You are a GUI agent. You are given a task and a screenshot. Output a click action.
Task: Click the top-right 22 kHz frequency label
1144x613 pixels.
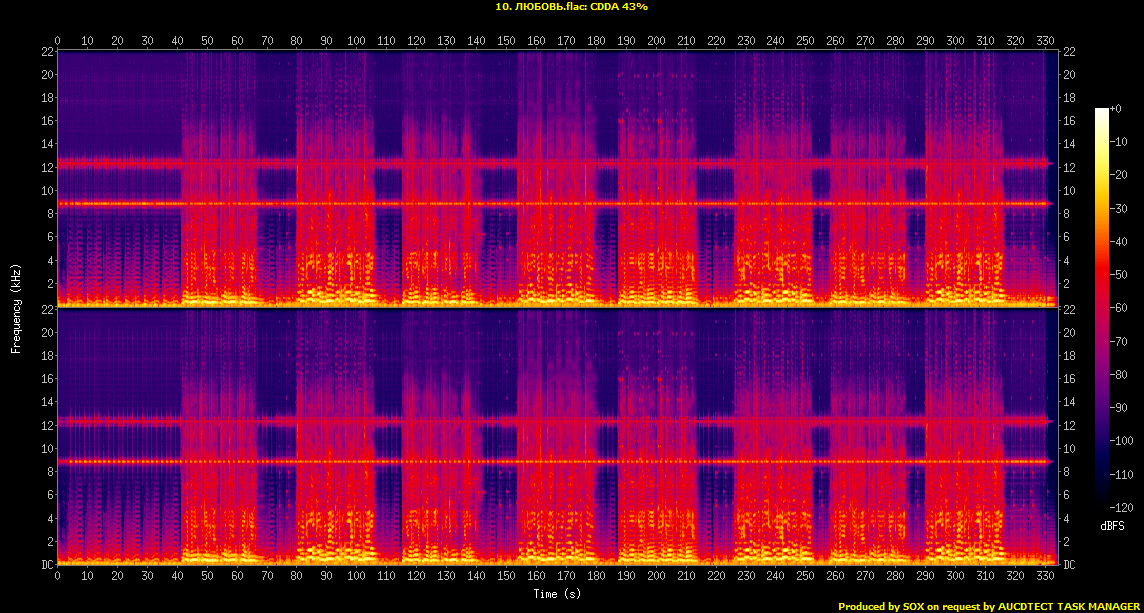tap(1068, 52)
